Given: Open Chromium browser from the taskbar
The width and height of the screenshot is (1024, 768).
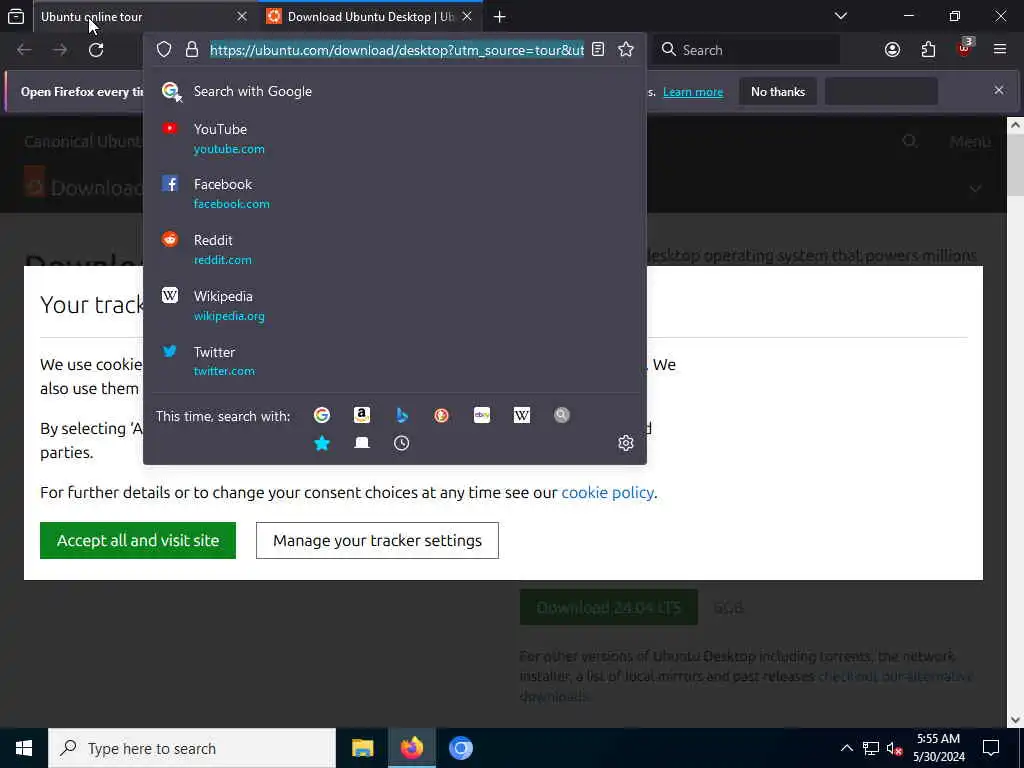Looking at the screenshot, I should point(460,748).
